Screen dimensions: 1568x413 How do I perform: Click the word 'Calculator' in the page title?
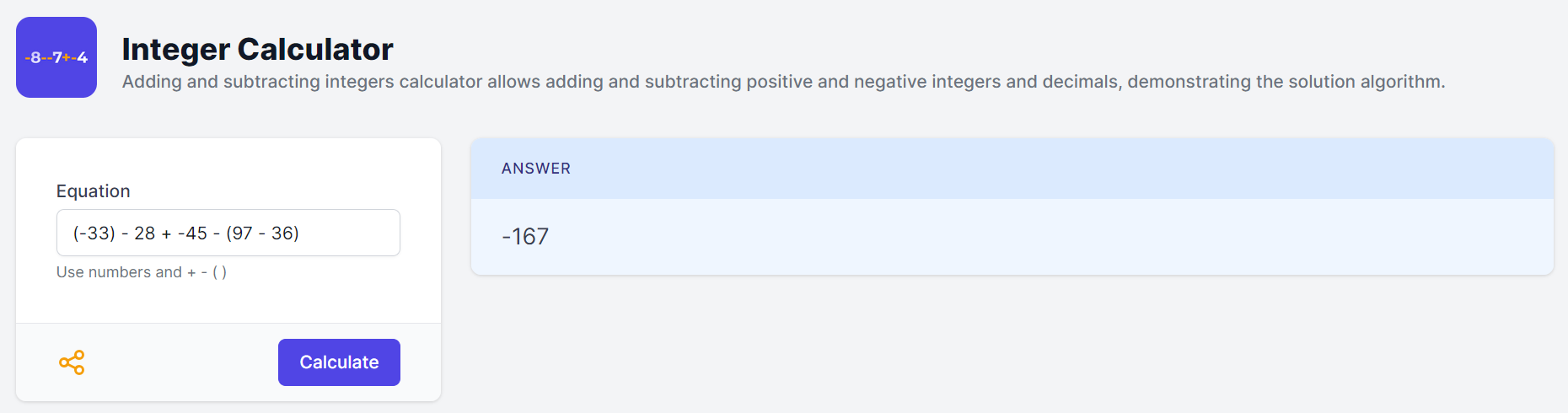[x=315, y=49]
